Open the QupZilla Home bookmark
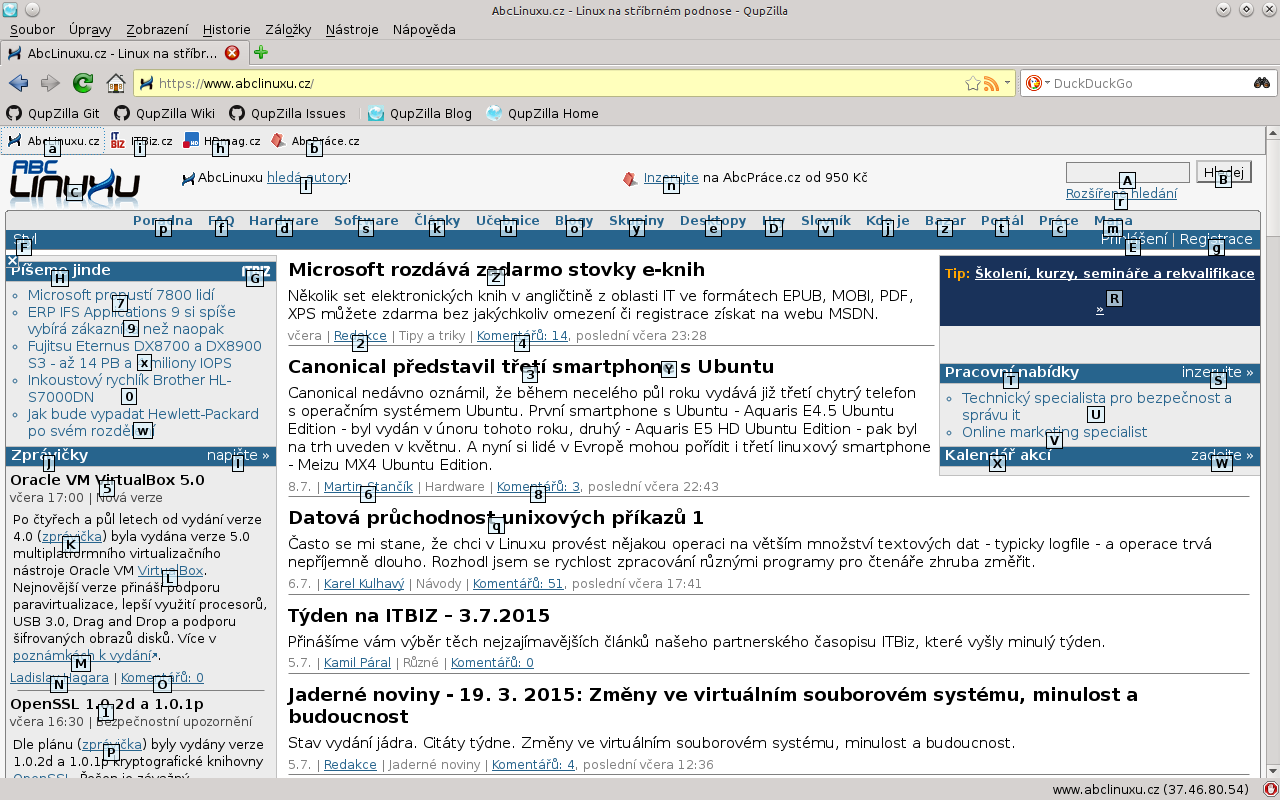This screenshot has height=800, width=1280. tap(542, 113)
